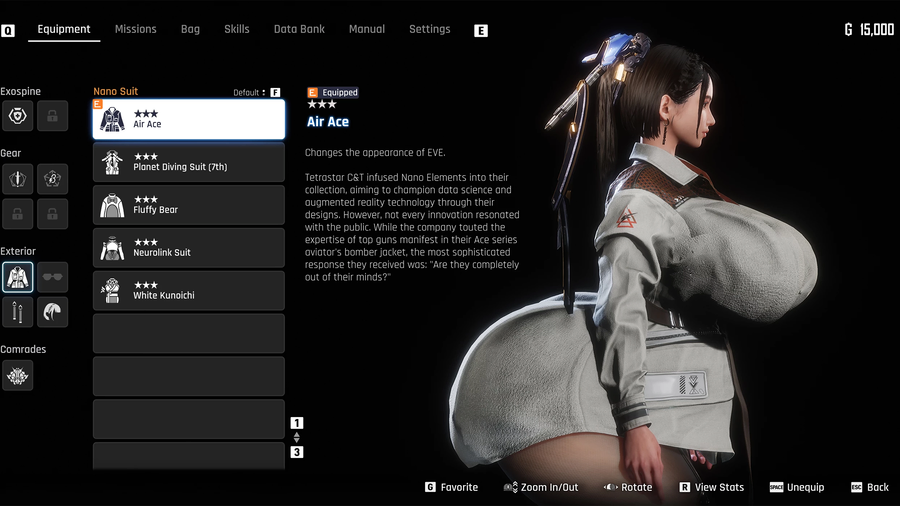Screen dimensions: 900x506
Task: Select the second Gear slot icon
Action: click(52, 179)
